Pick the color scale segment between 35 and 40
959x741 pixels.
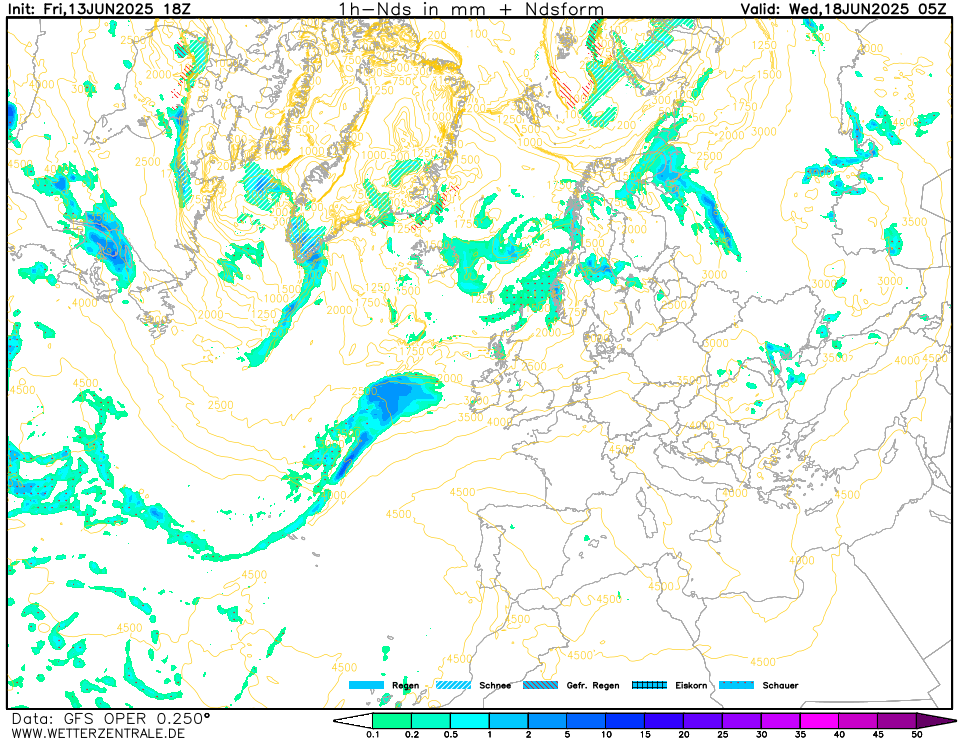[820, 721]
